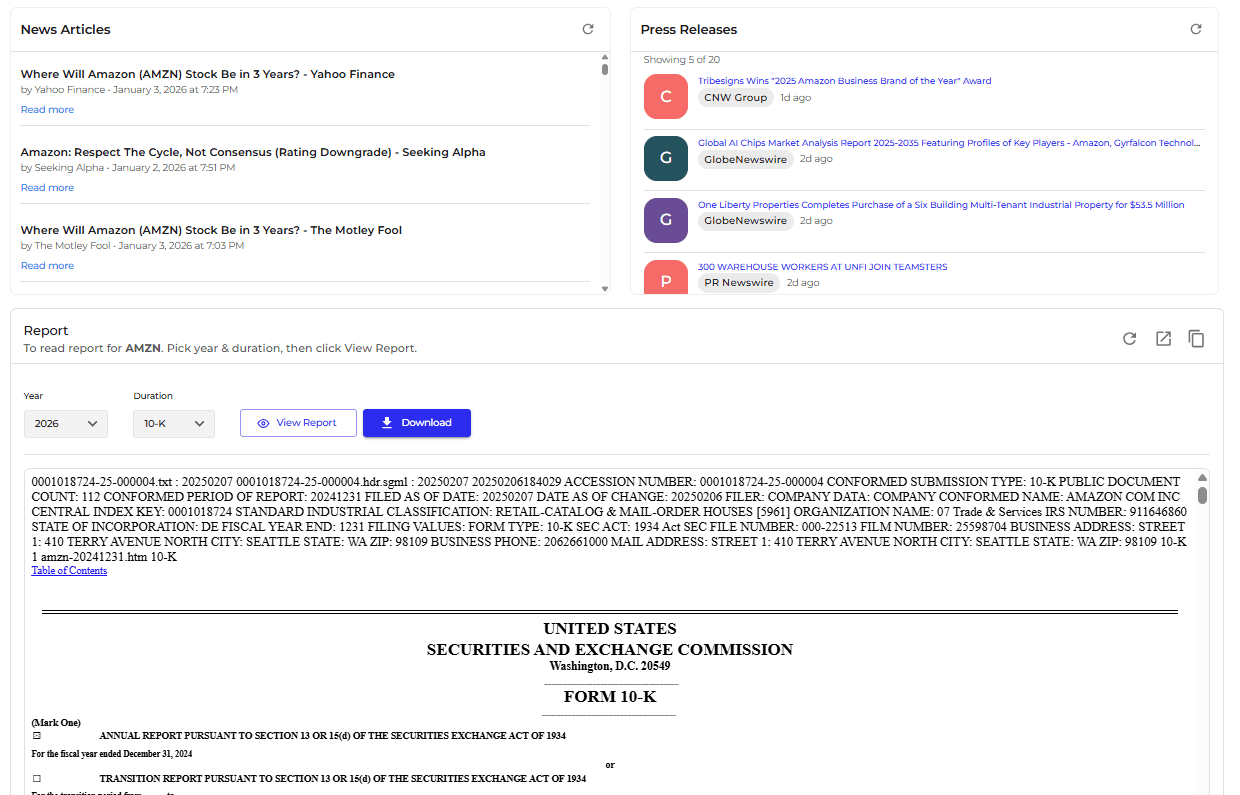Open the Duration dropdown showing 10-K
This screenshot has height=795, width=1240.
click(x=174, y=423)
